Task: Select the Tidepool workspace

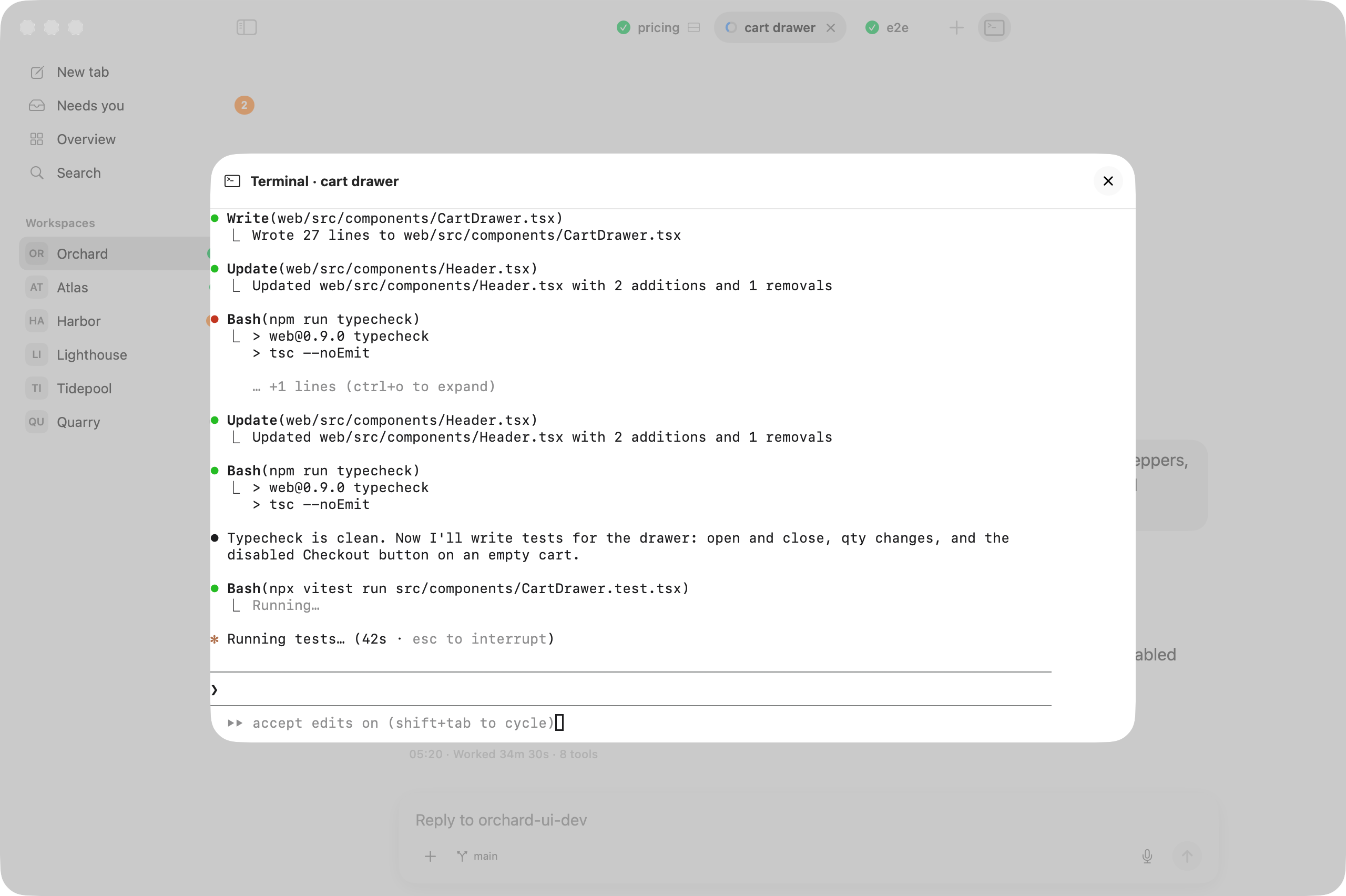Action: (114, 389)
